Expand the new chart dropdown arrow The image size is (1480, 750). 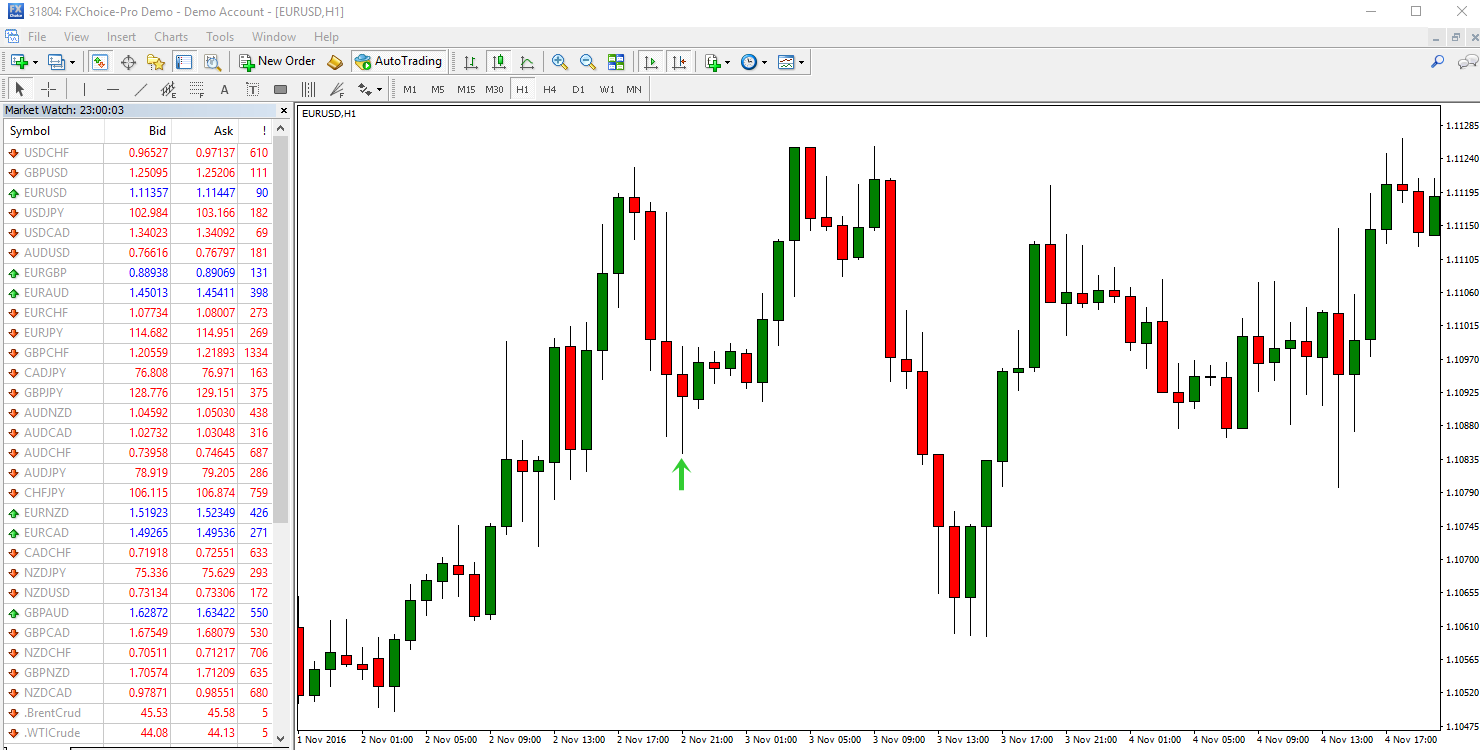[x=35, y=62]
